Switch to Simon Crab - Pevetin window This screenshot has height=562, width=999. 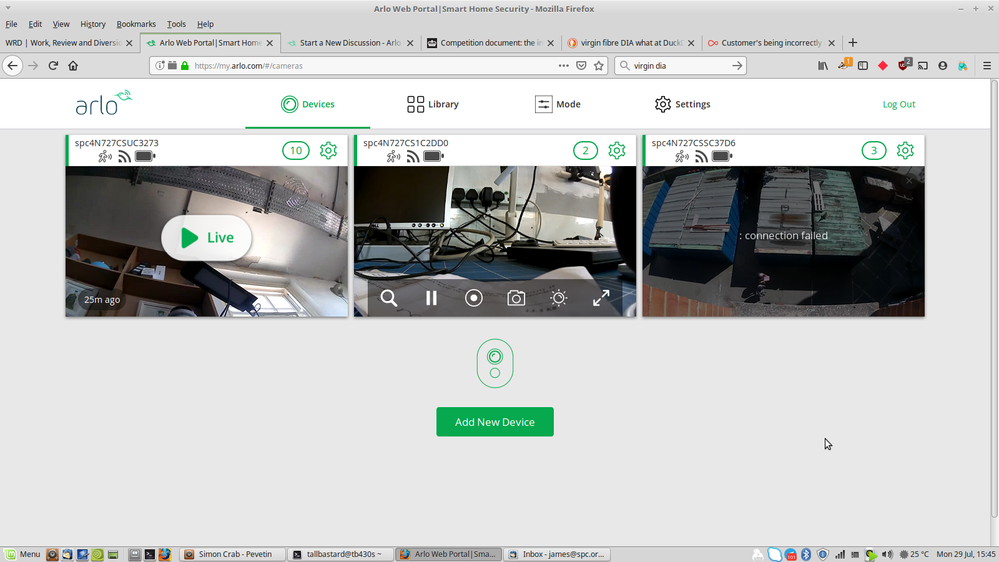[x=231, y=554]
